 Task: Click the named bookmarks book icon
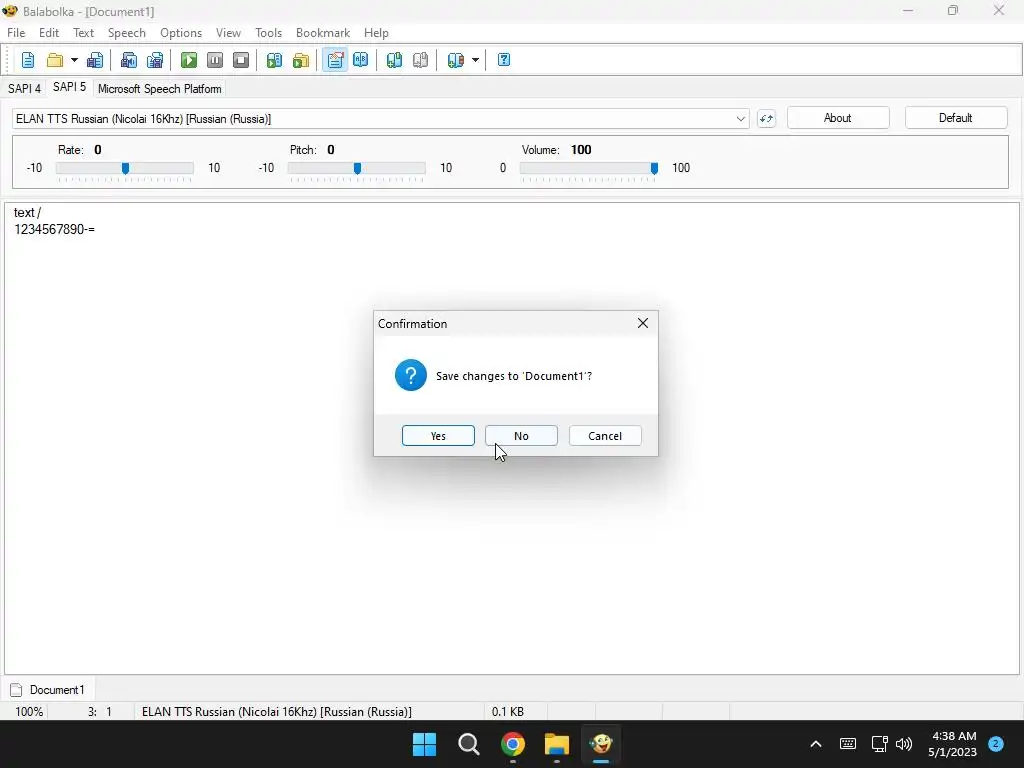click(456, 60)
